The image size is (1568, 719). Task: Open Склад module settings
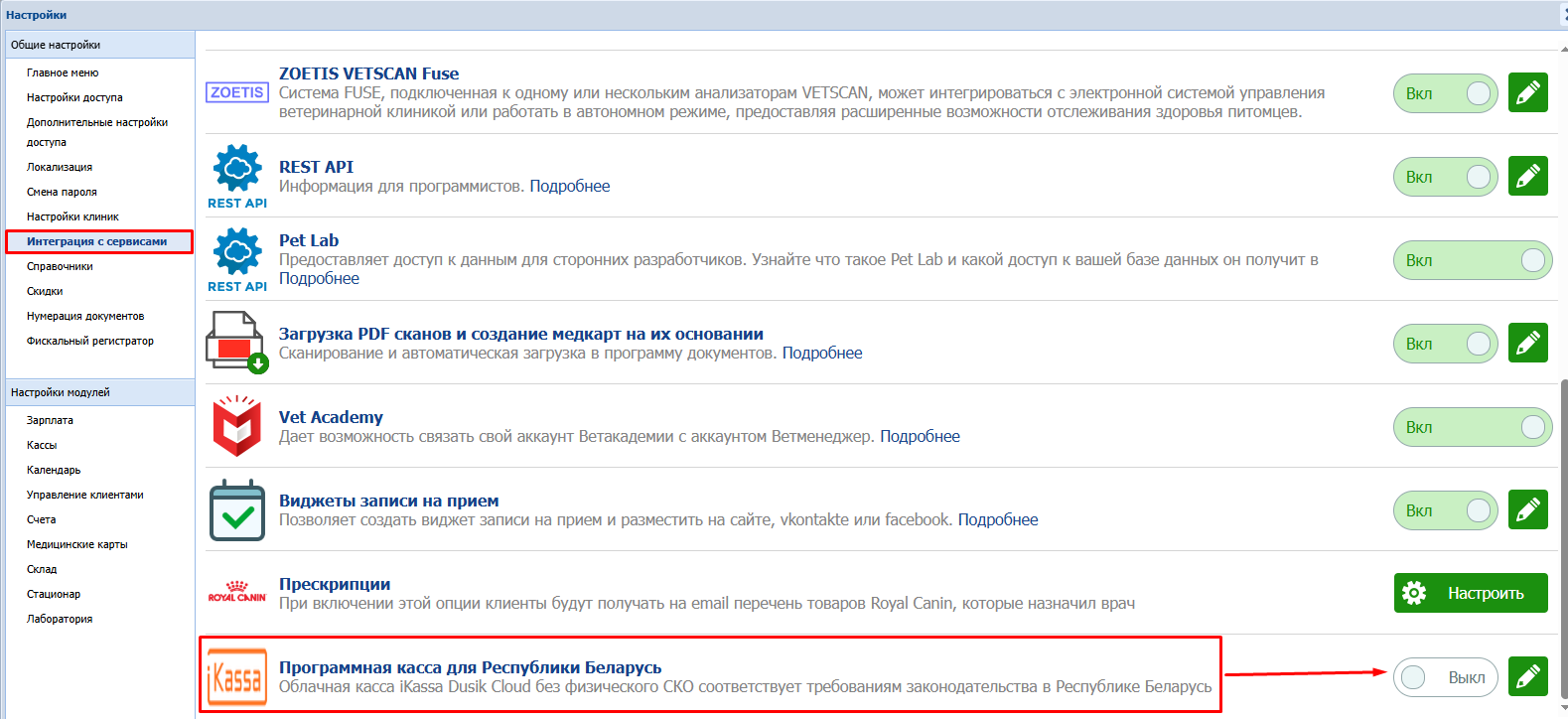[x=42, y=569]
